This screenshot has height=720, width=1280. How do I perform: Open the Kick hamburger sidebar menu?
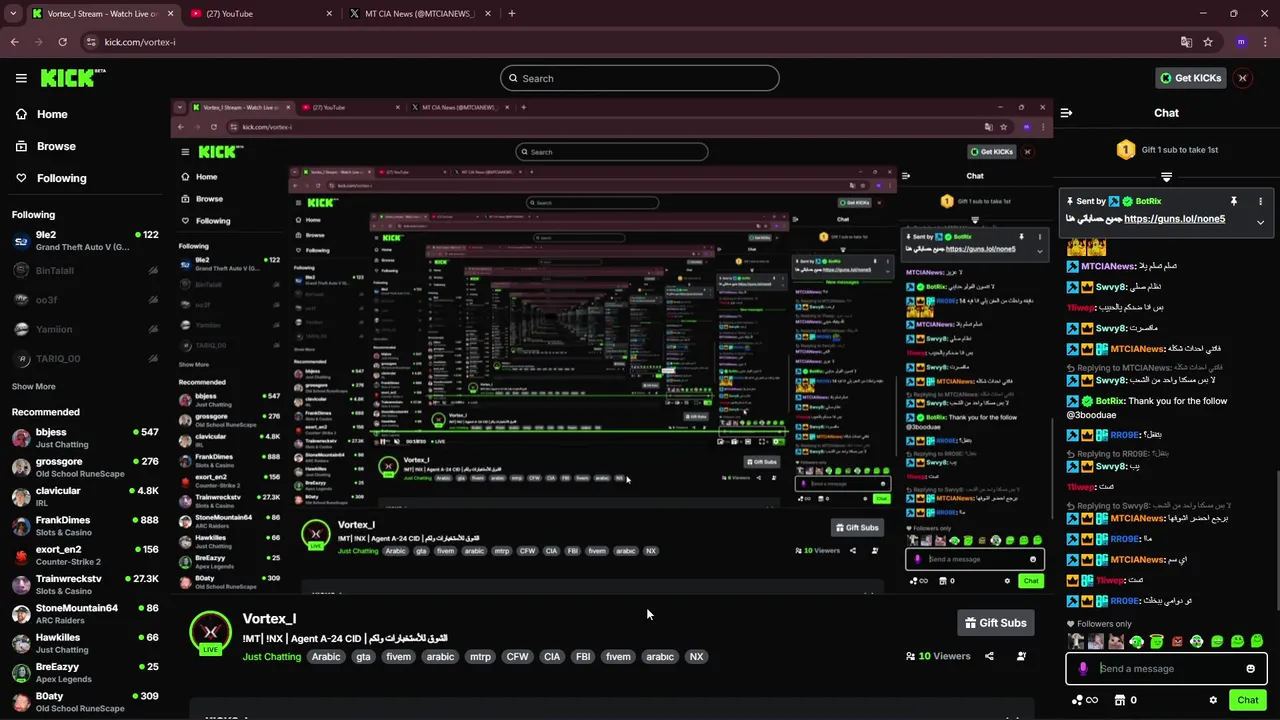coord(21,78)
